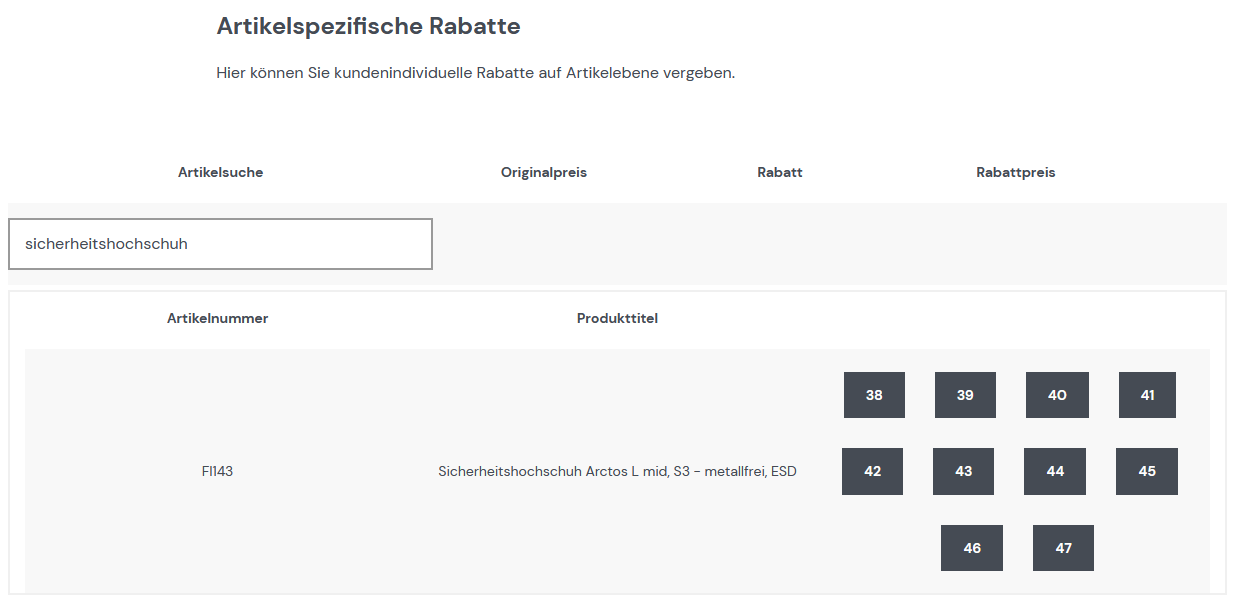Click product title Sicherheitshochschuh Arctos L mid

(617, 471)
